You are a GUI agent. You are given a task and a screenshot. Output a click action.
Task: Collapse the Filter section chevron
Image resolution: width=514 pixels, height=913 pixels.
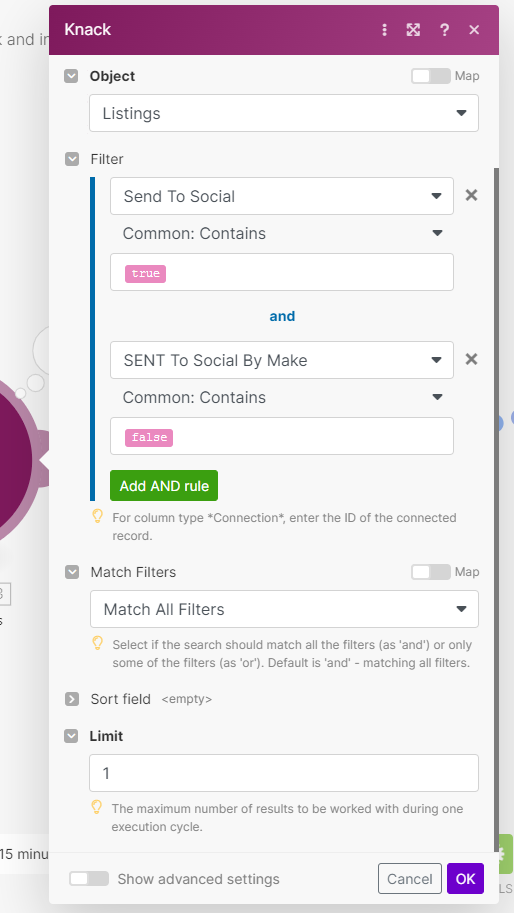coord(72,159)
